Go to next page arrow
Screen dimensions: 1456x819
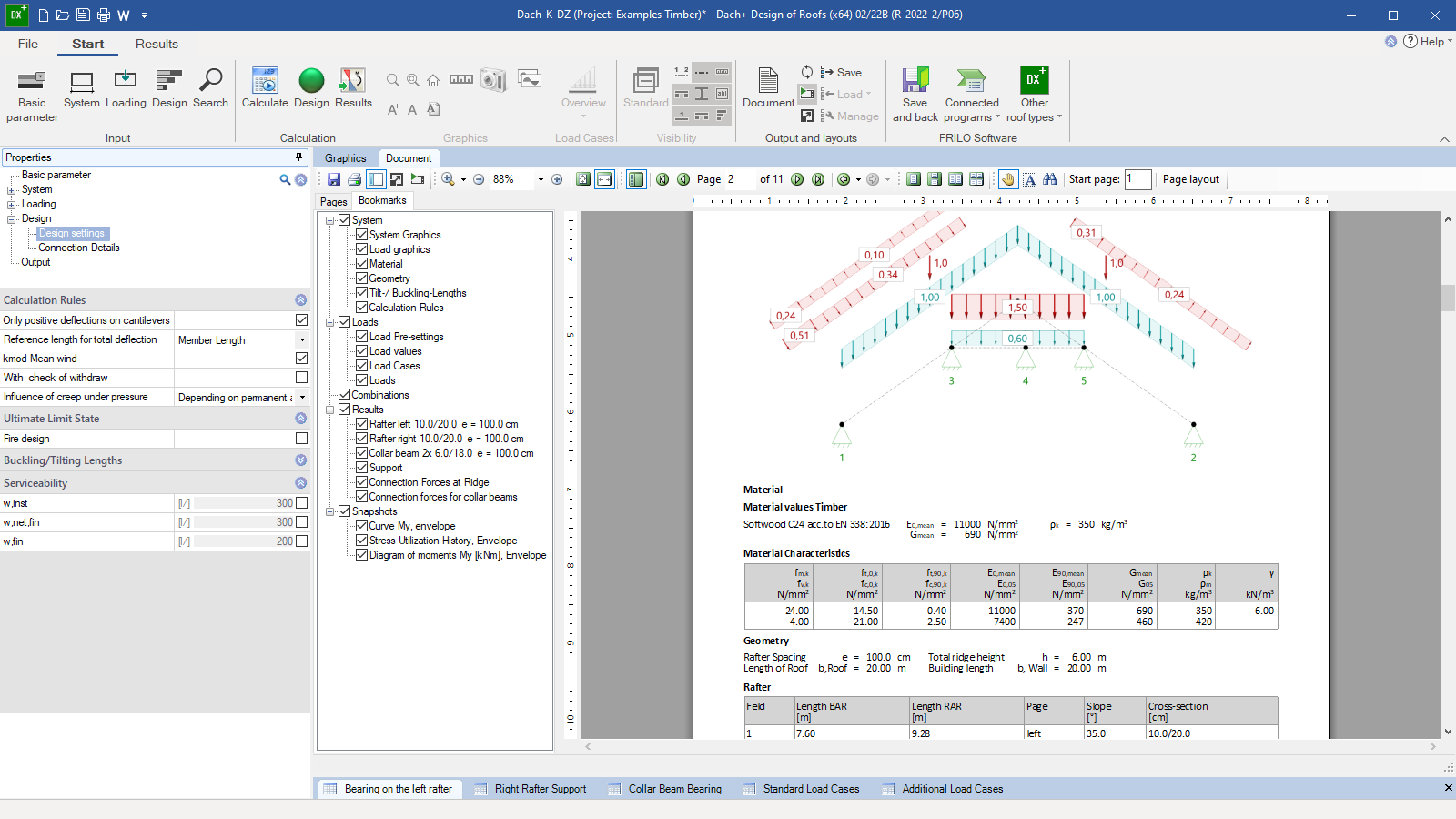(797, 179)
